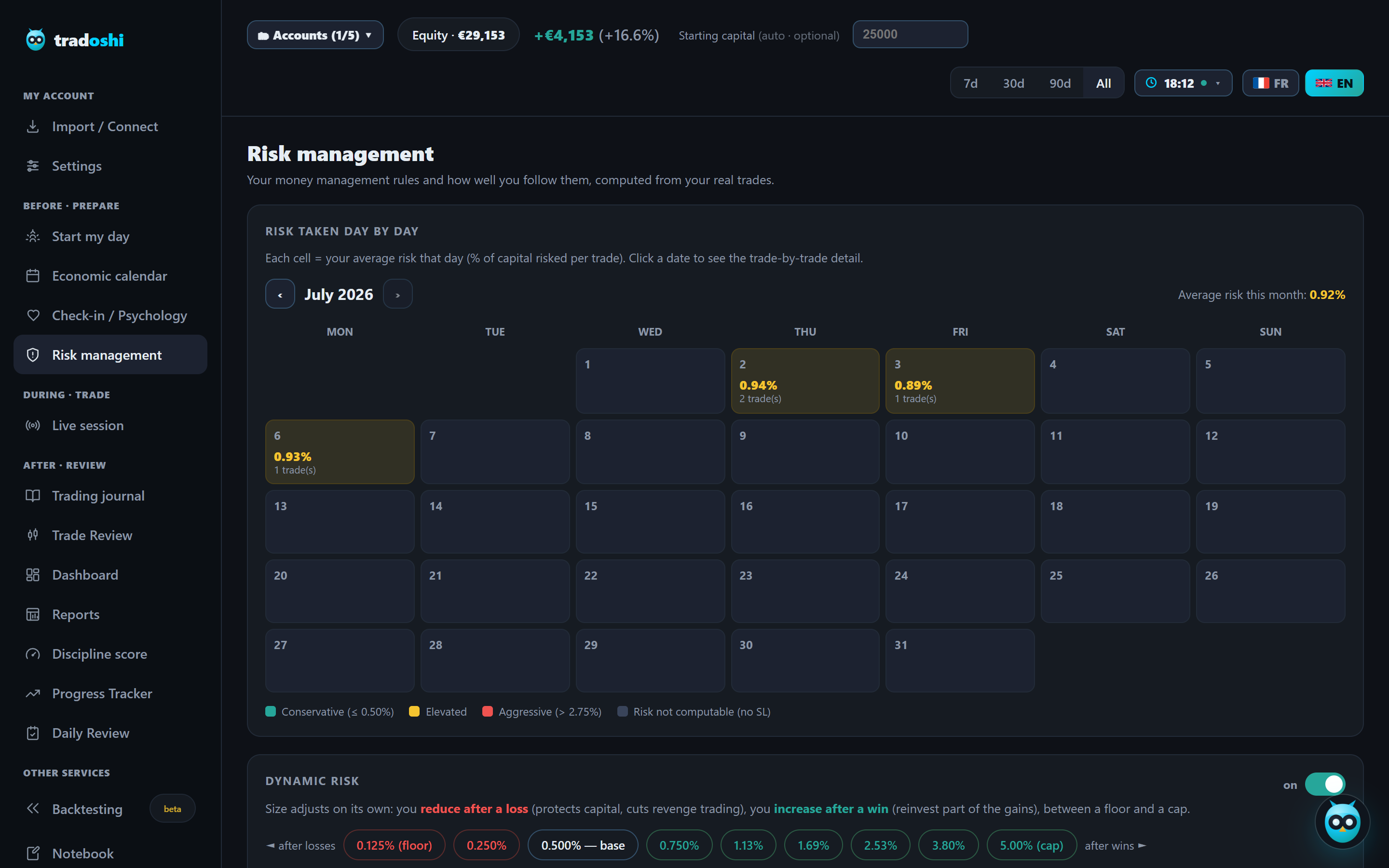Click the yellow Elevated legend swatch
Viewport: 1389px width, 868px height.
tap(414, 711)
